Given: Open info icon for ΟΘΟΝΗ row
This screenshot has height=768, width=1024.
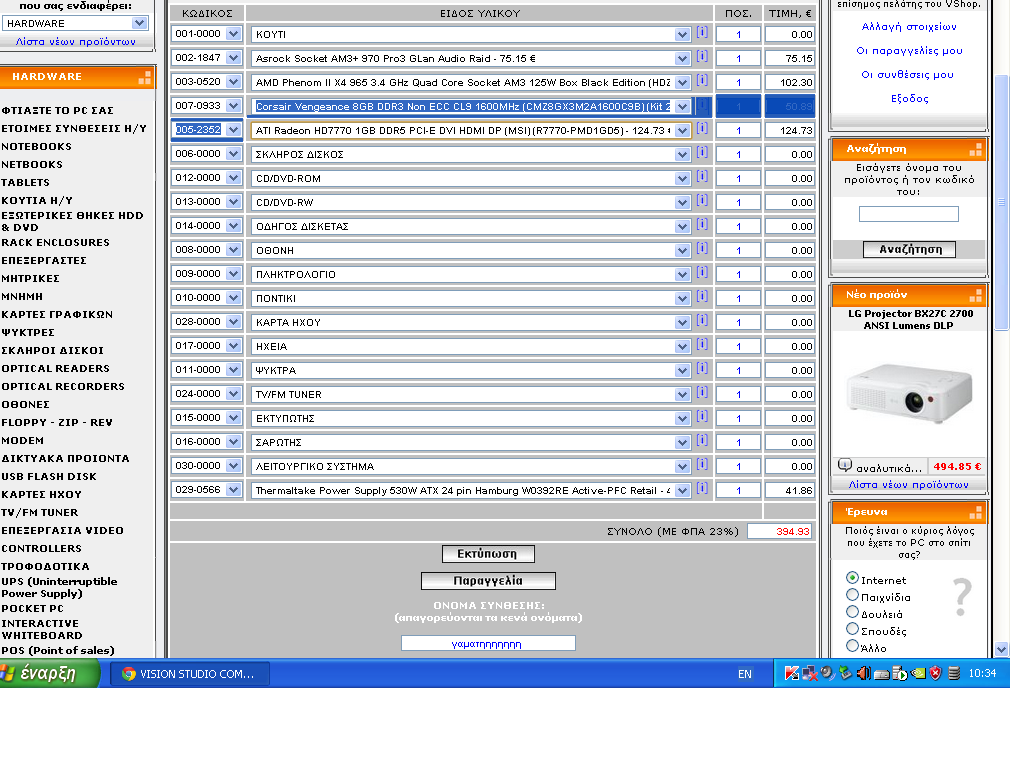Looking at the screenshot, I should [x=702, y=248].
